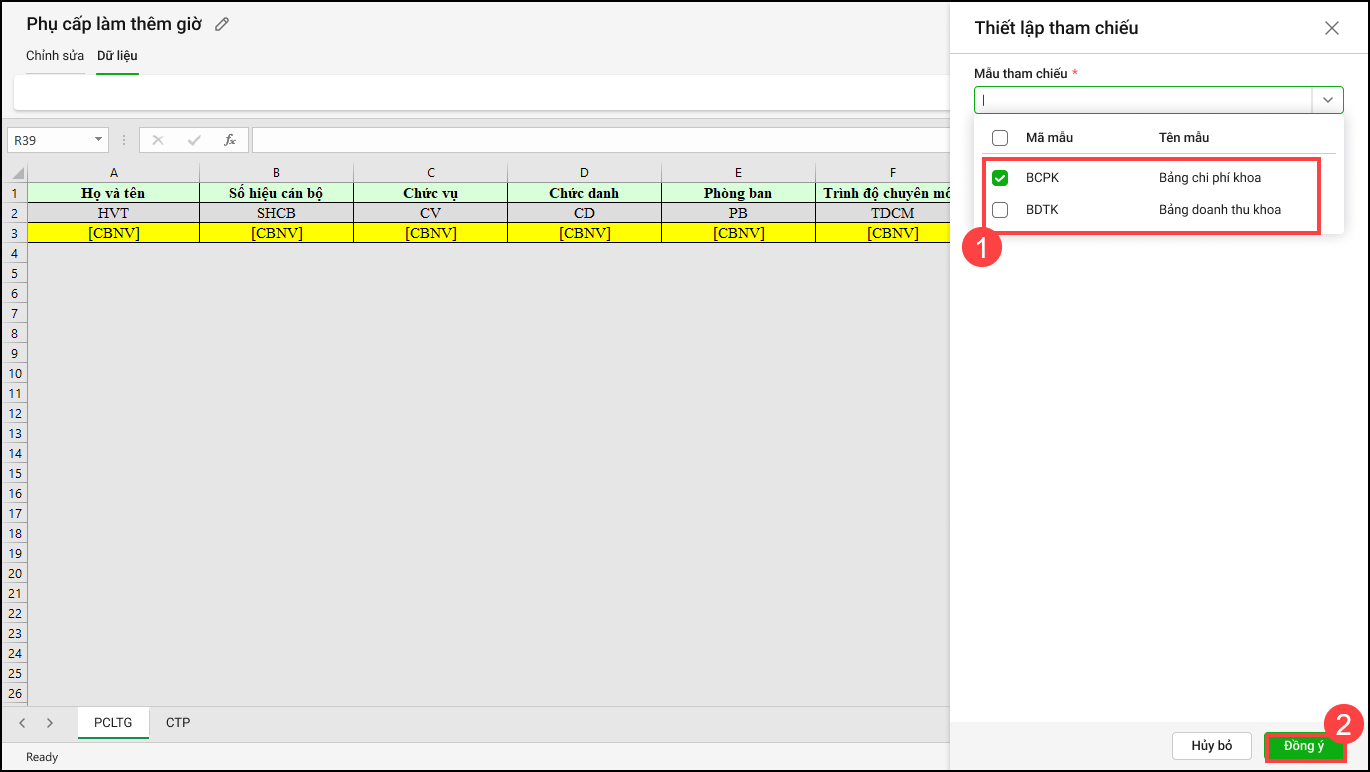Screen dimensions: 1370x772
Task: Expand the Mẫu tham chiếu dropdown arrow
Action: point(1327,100)
